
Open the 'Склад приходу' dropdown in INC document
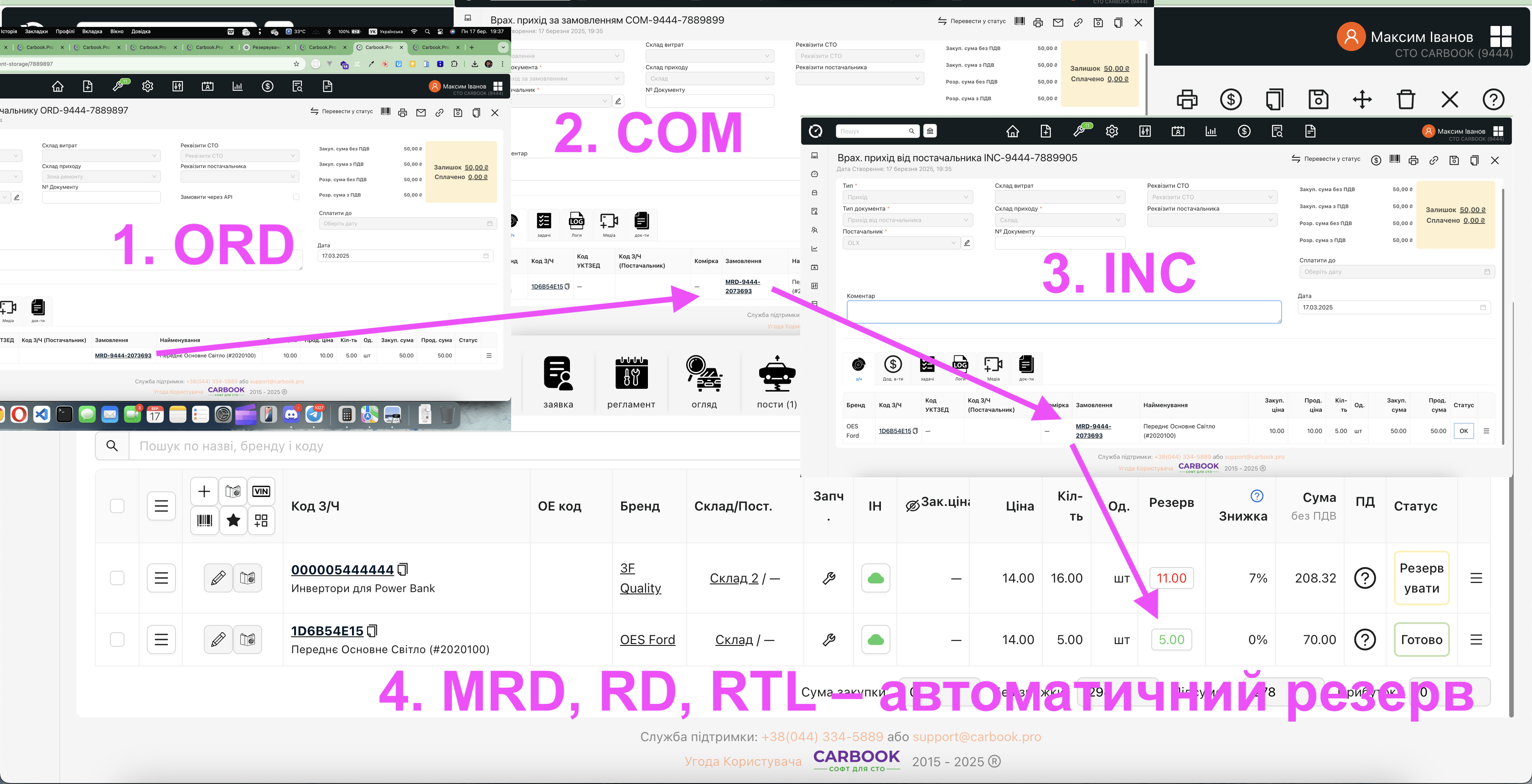tap(1059, 220)
